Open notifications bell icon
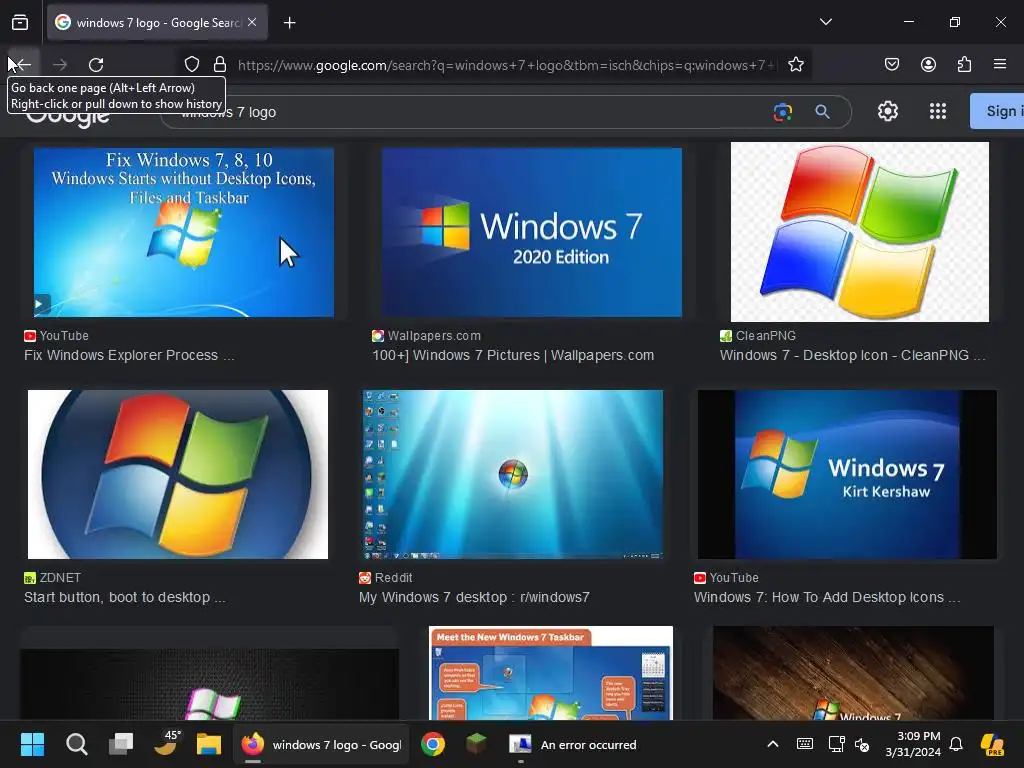The height and width of the screenshot is (768, 1024). click(x=956, y=744)
